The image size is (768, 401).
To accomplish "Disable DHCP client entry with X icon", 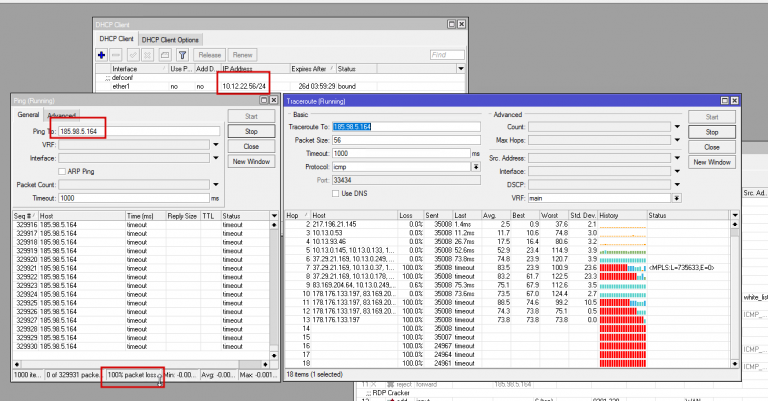I will [147, 55].
